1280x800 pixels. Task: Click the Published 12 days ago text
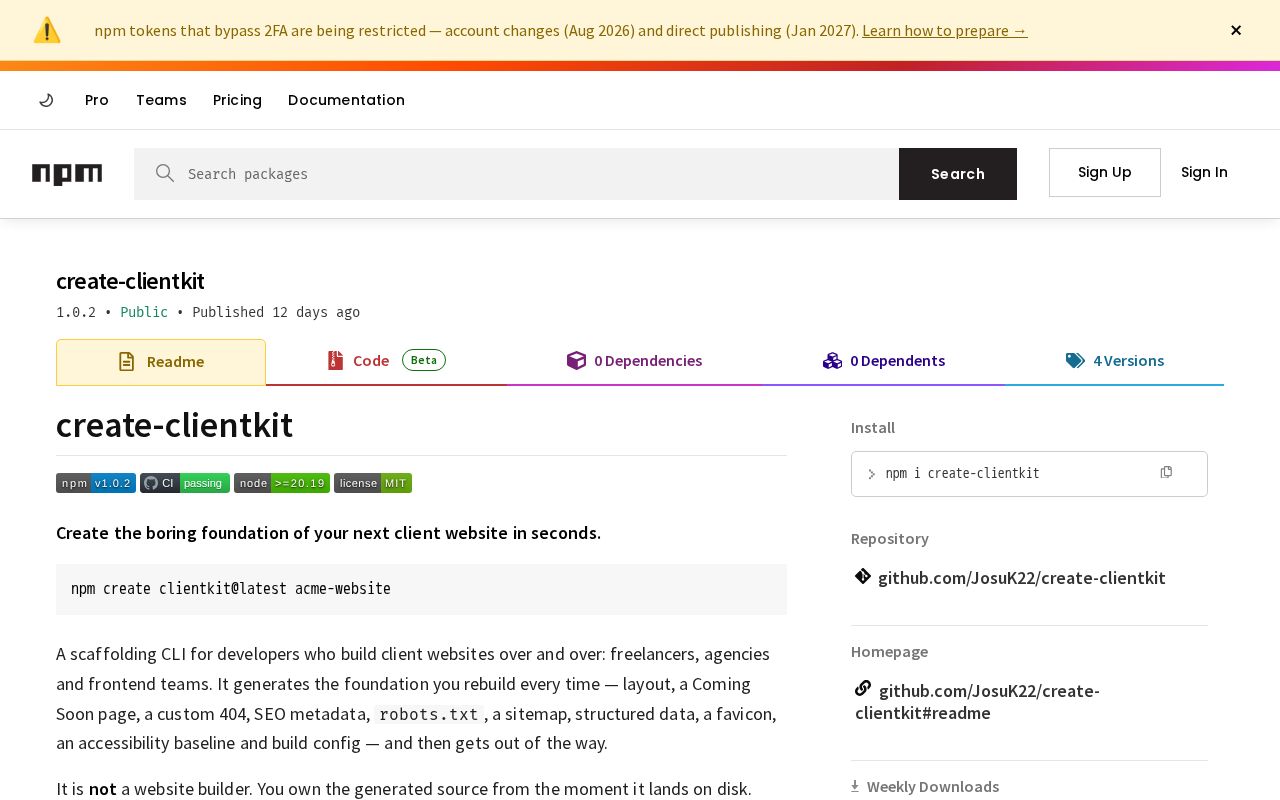(276, 312)
